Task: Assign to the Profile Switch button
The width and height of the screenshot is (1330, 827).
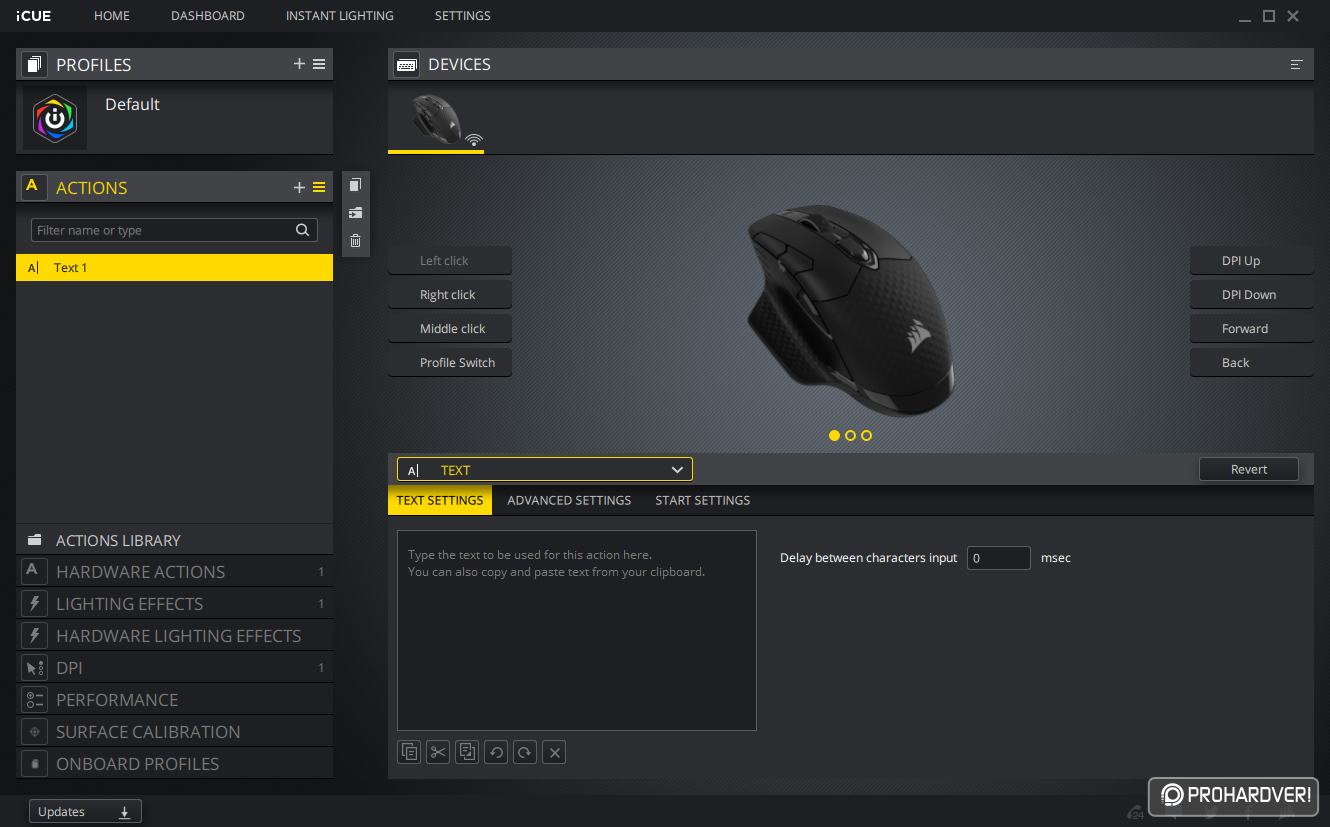Action: pos(450,363)
